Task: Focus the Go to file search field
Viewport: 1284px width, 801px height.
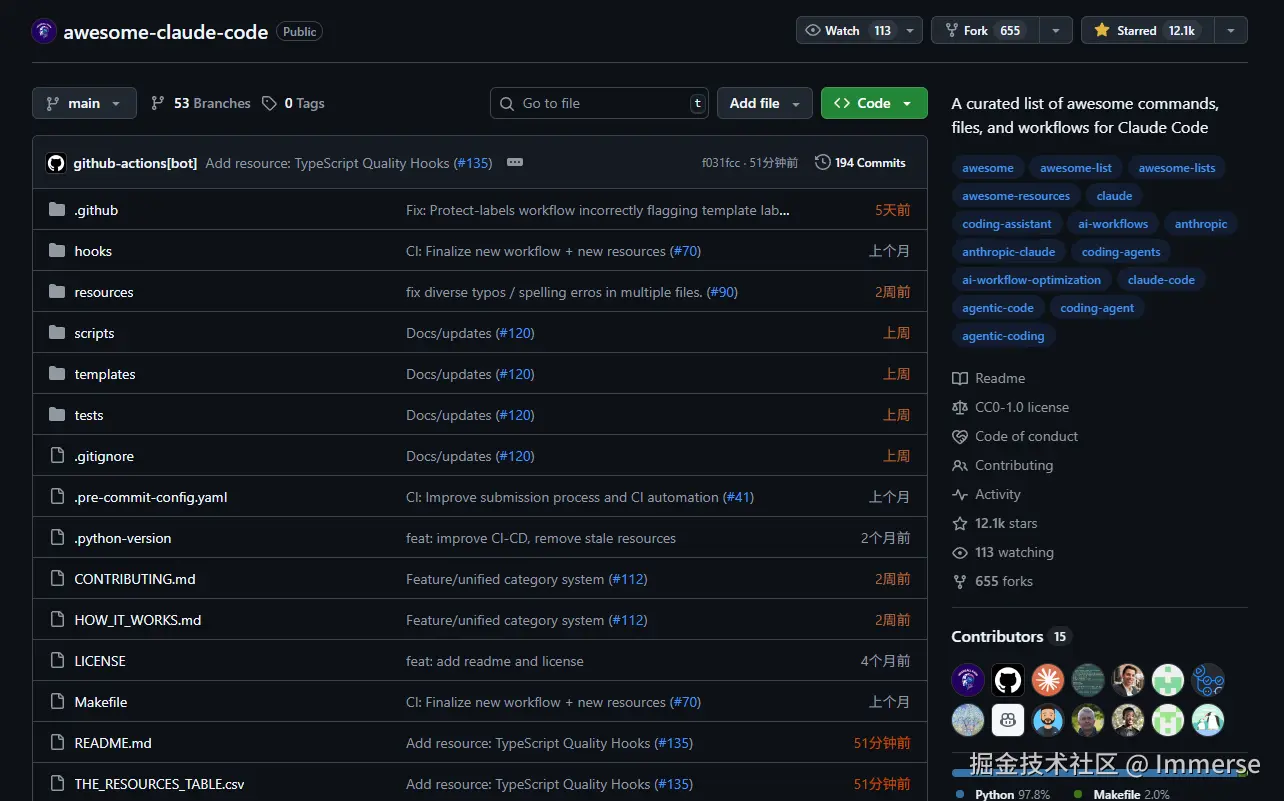Action: click(x=600, y=103)
